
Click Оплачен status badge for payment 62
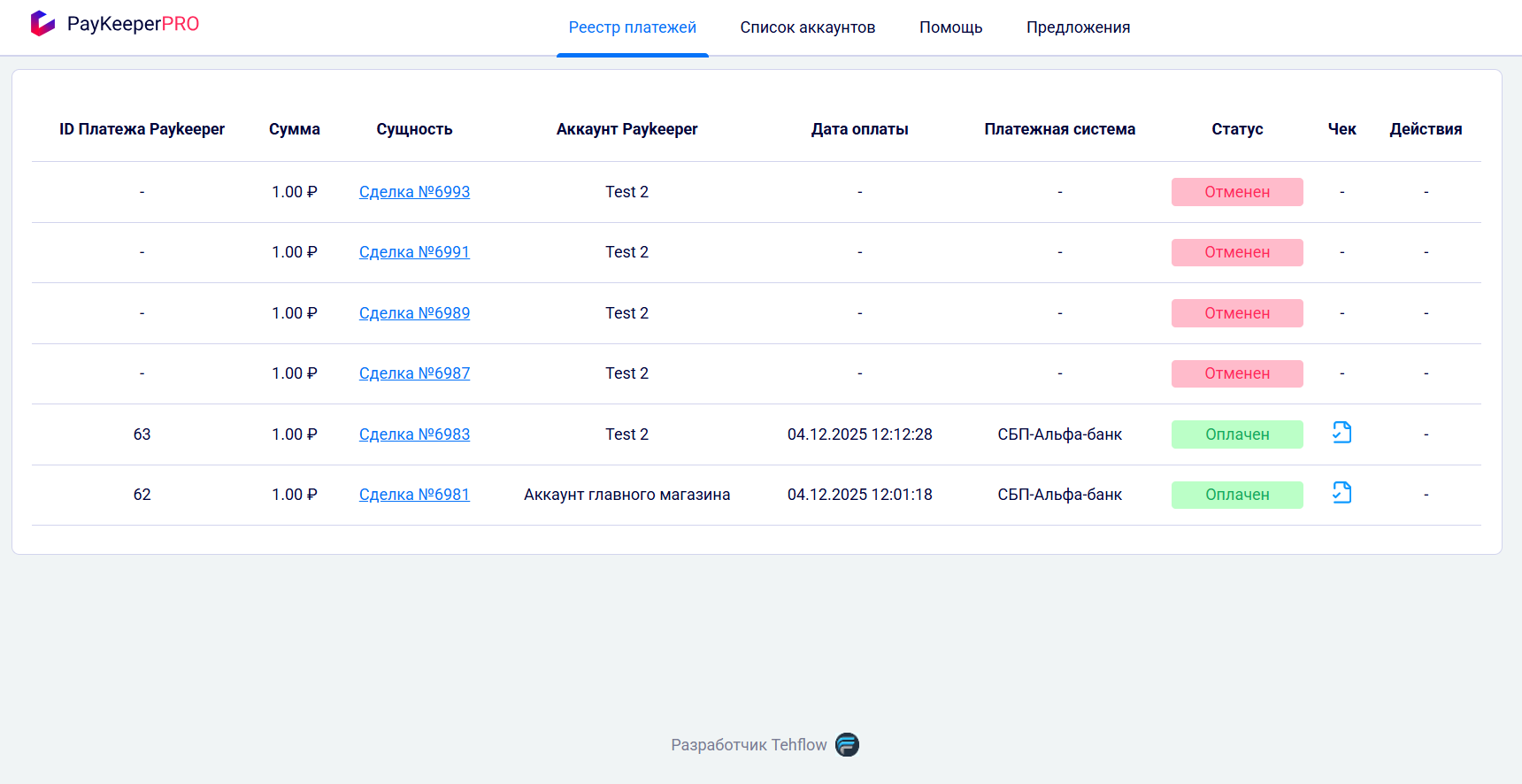click(1236, 495)
